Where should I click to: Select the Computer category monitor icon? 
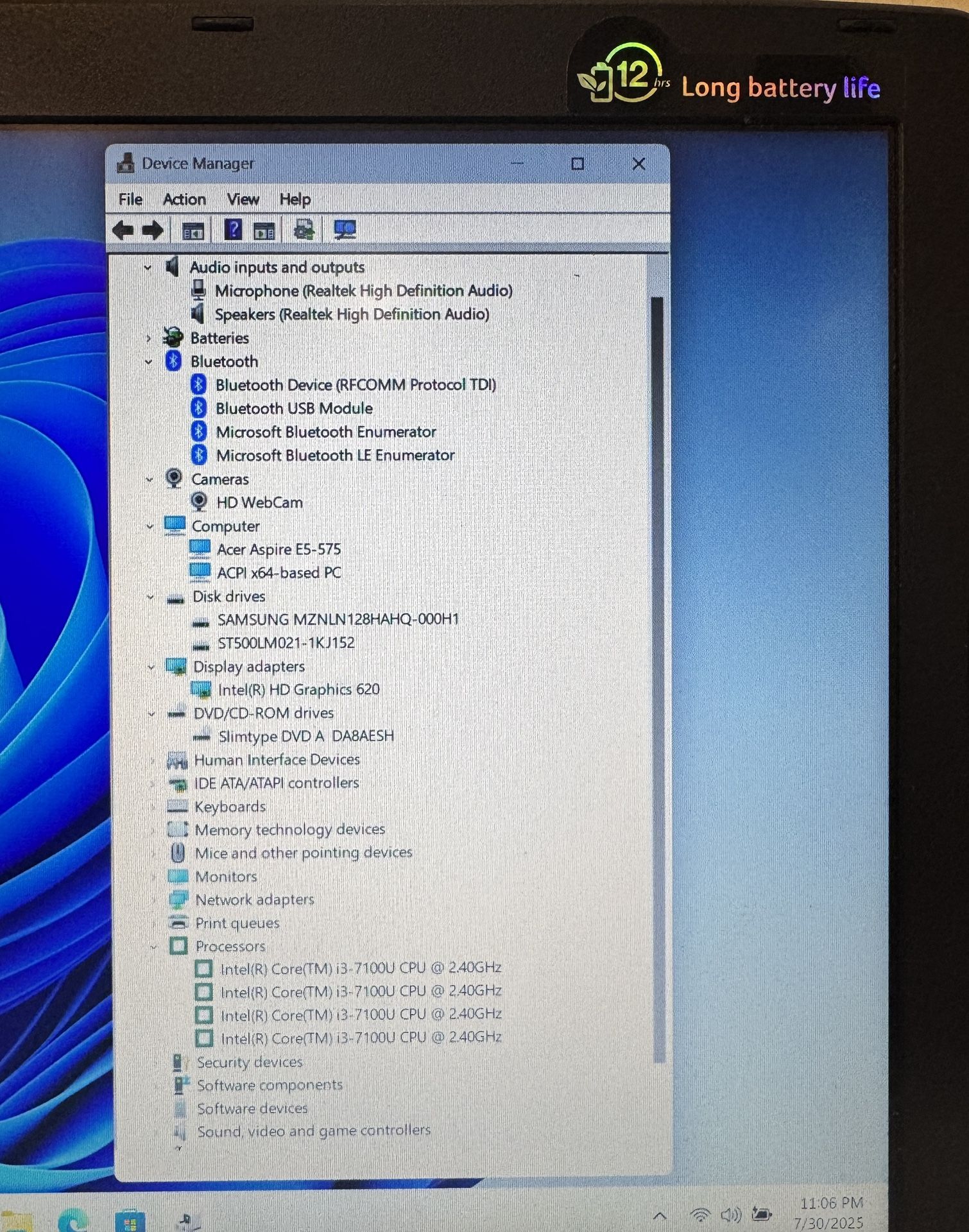pos(175,525)
